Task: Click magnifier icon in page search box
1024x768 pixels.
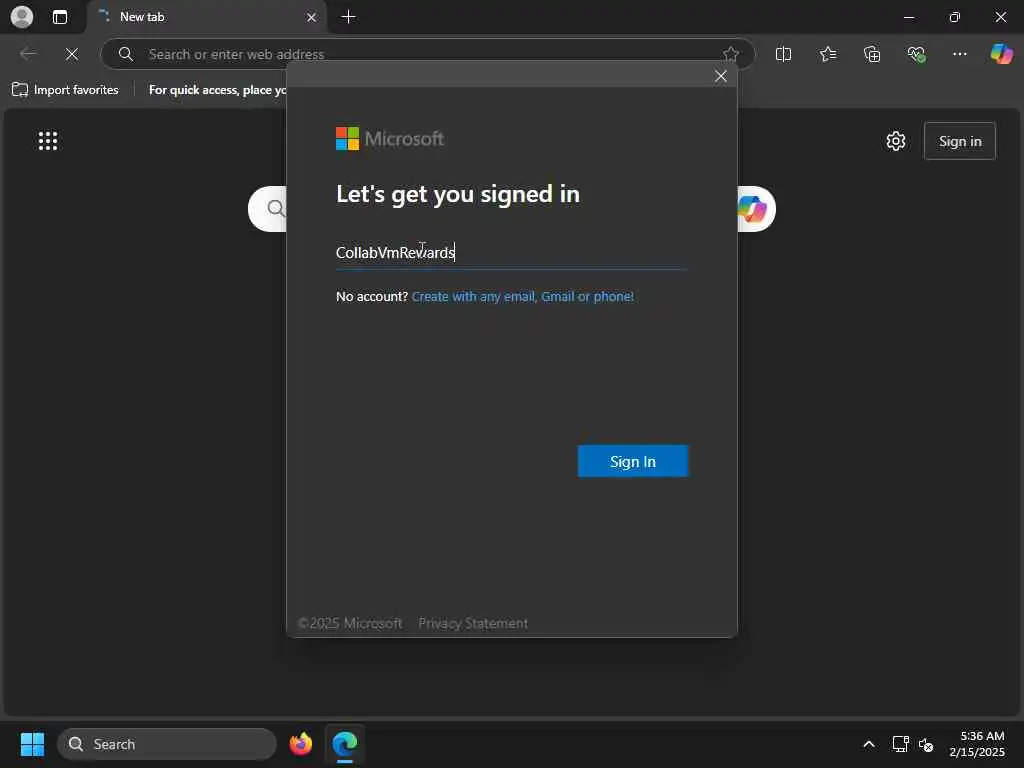Action: (x=276, y=209)
